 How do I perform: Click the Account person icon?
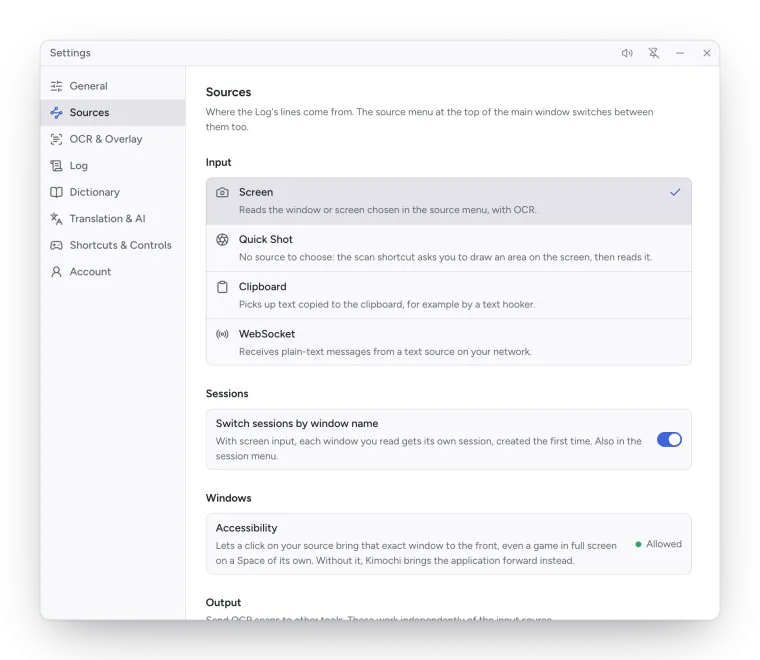coord(56,272)
